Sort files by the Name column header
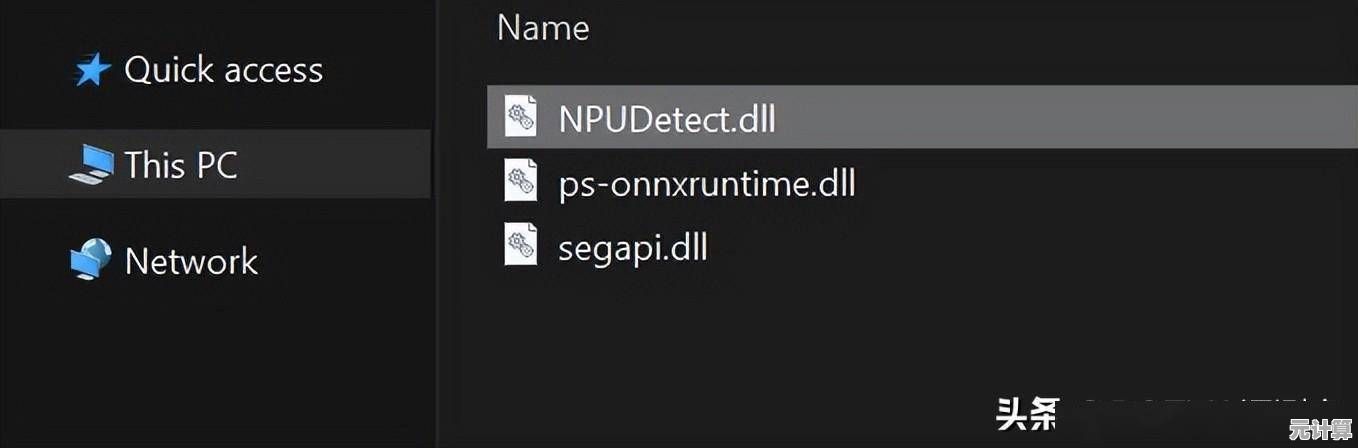 543,27
